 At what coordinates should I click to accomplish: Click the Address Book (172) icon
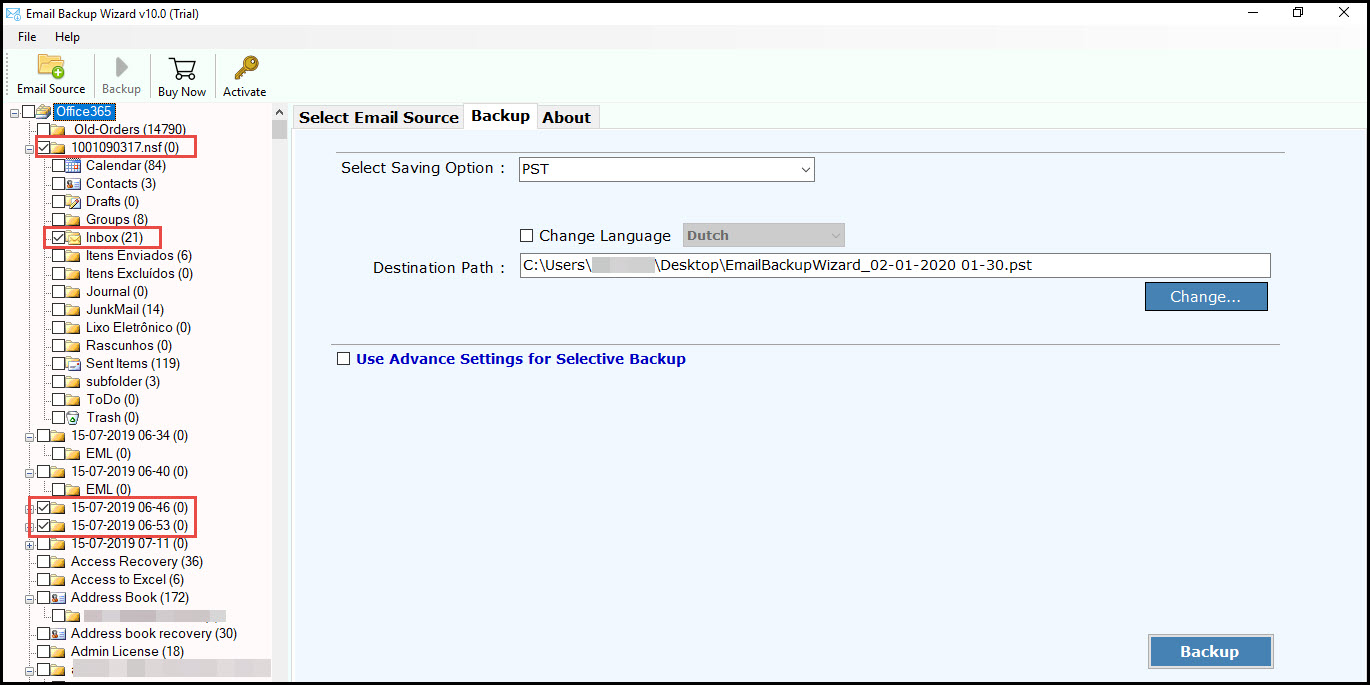click(x=59, y=597)
